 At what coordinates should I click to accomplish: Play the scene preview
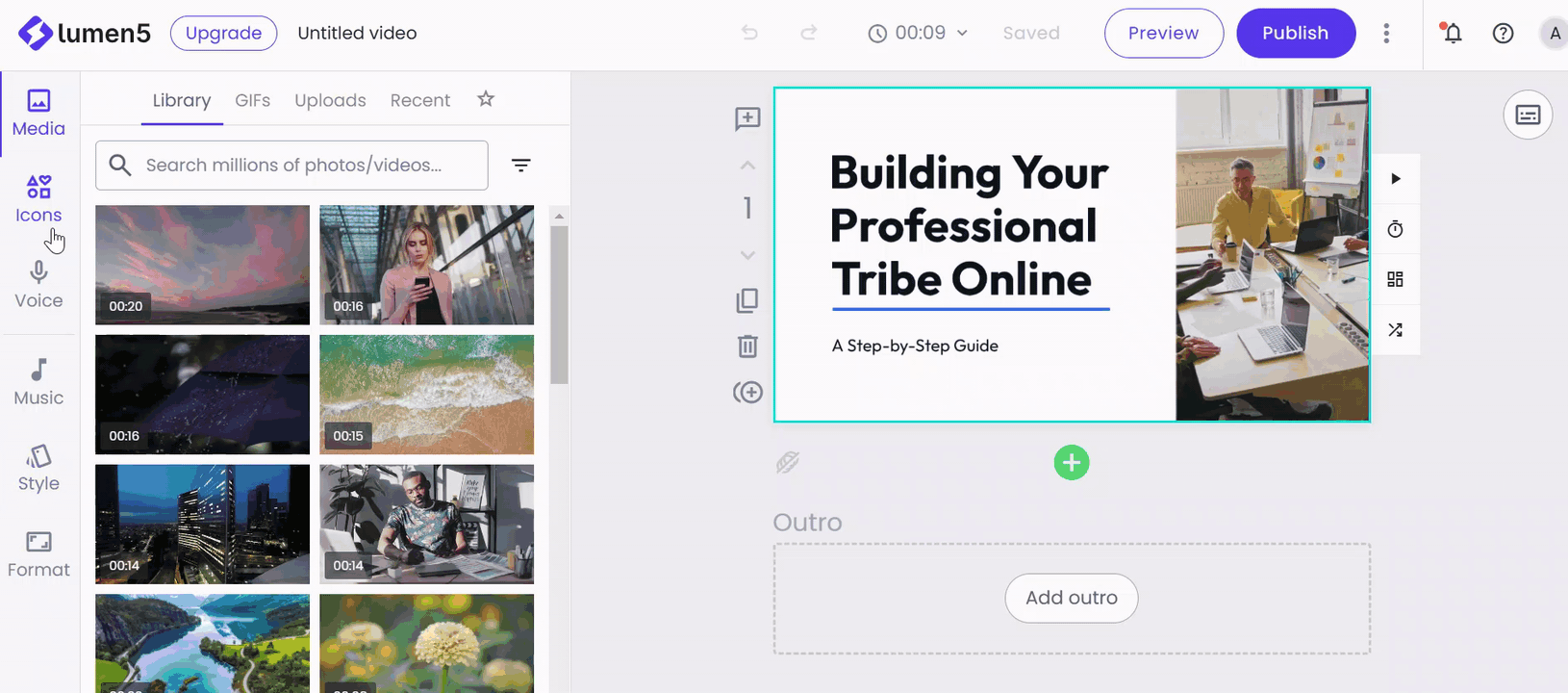point(1395,179)
